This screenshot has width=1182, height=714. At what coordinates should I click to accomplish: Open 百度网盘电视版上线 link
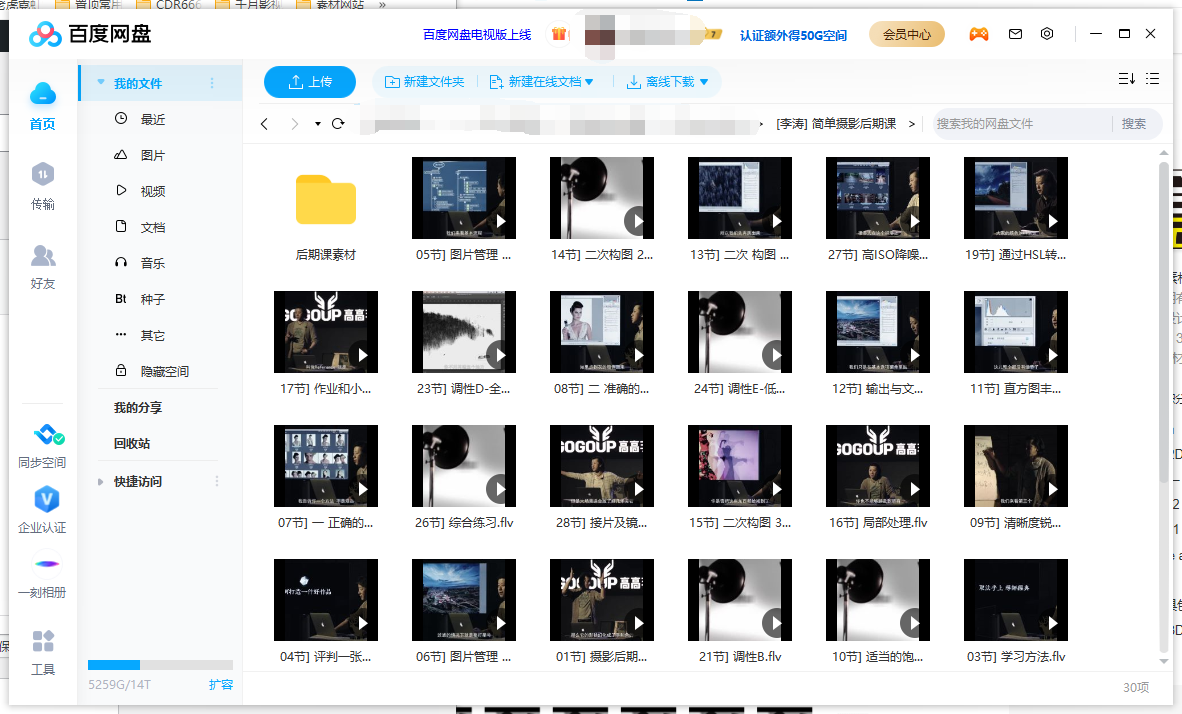[477, 35]
